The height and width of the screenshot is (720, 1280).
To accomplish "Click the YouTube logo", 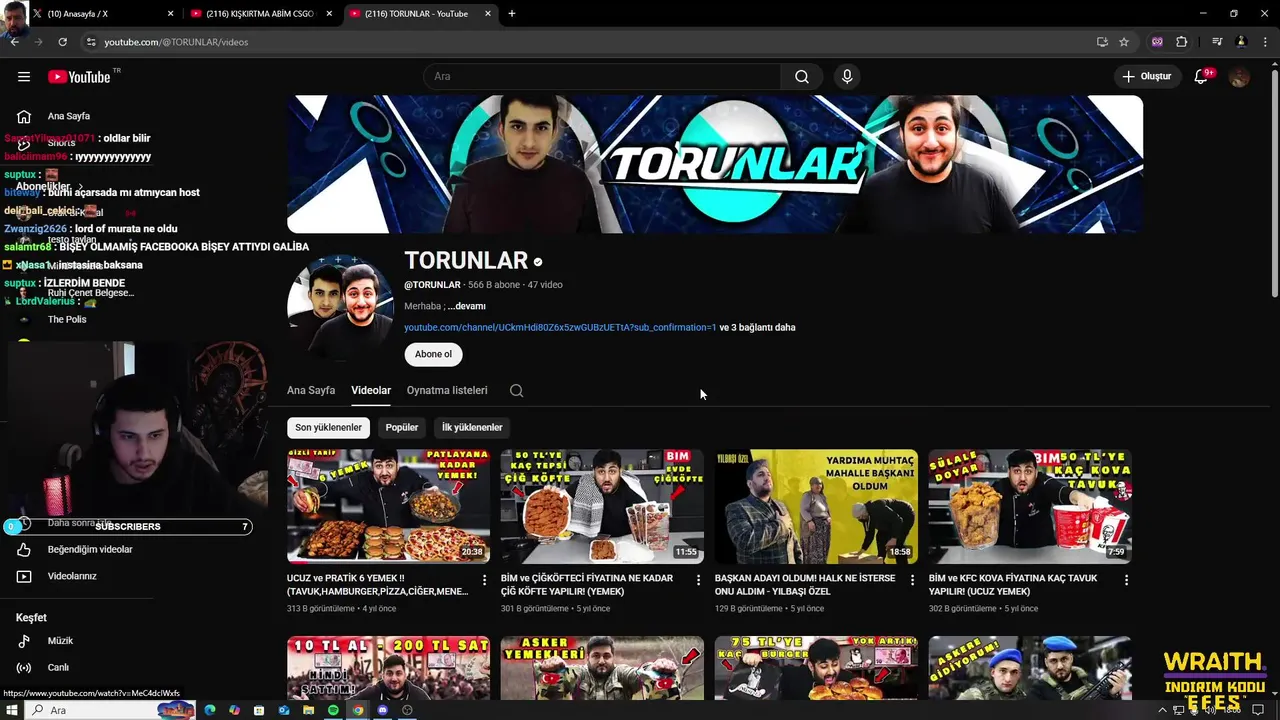I will (x=79, y=77).
